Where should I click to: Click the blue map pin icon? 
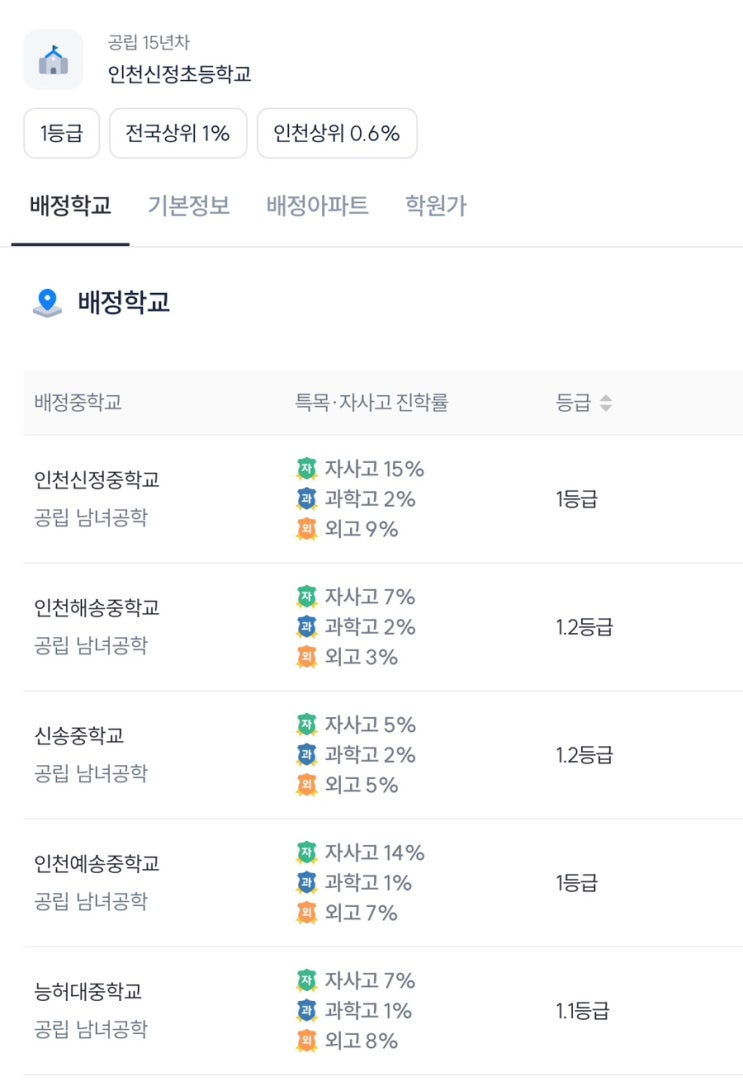coord(47,302)
